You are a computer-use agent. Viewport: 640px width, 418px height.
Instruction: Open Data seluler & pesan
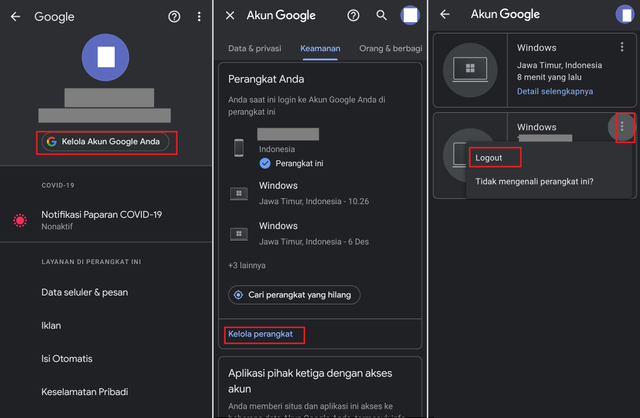coord(84,292)
